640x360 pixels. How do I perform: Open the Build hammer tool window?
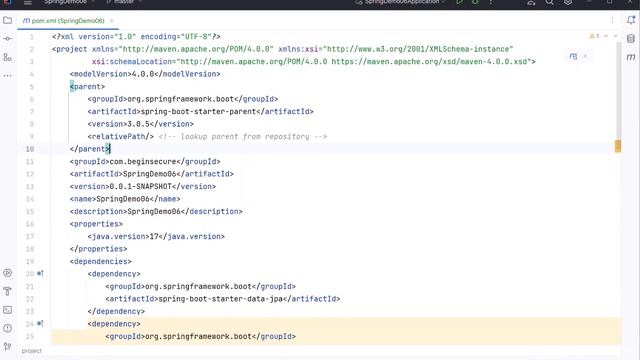point(7,291)
